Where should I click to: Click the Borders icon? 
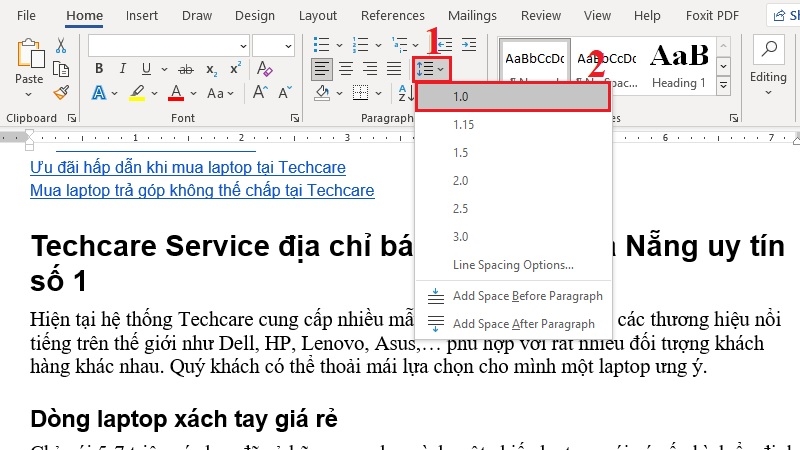point(361,93)
